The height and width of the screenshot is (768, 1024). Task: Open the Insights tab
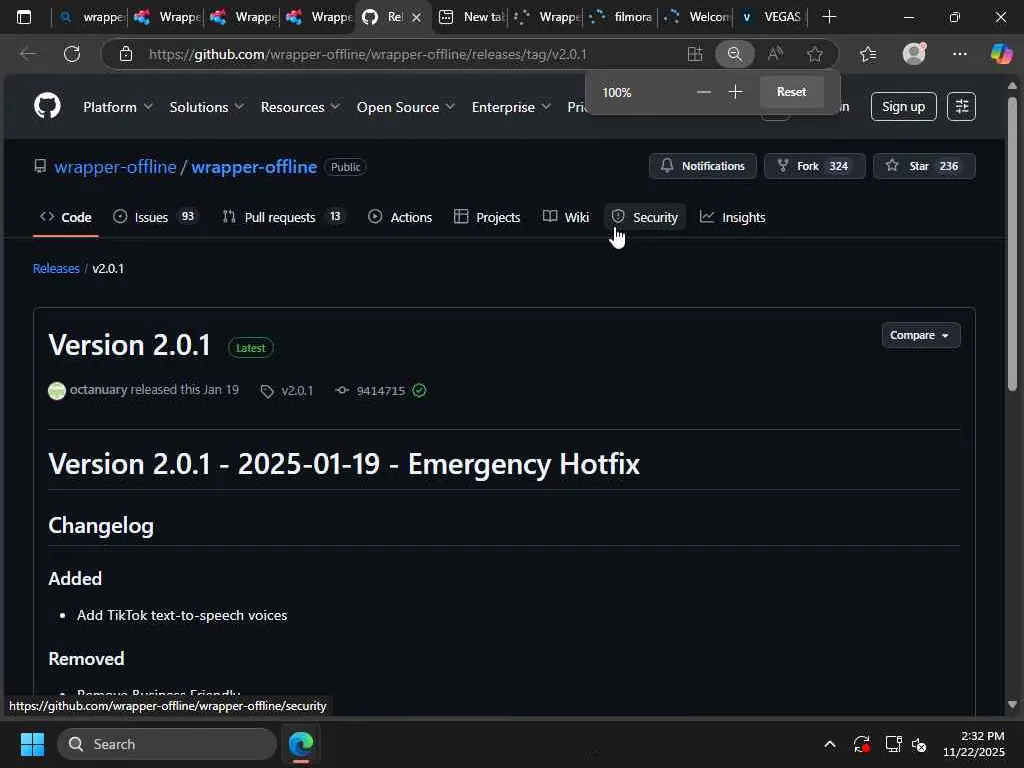click(x=732, y=217)
